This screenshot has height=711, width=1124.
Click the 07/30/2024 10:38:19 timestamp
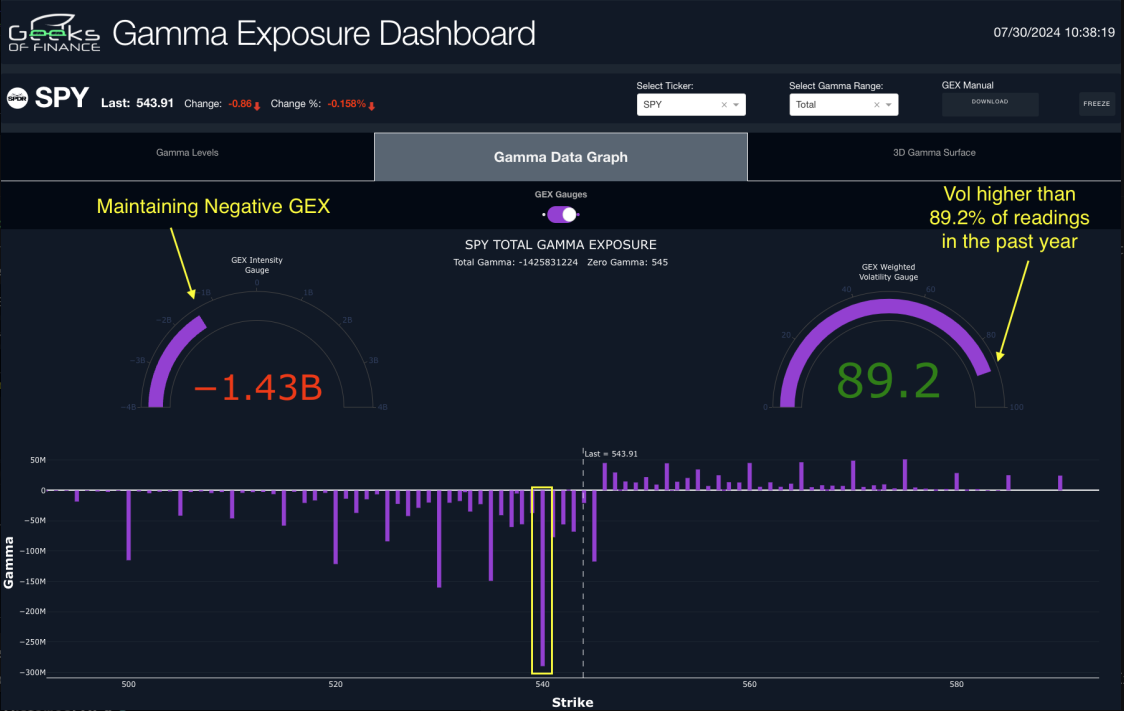tap(1054, 32)
